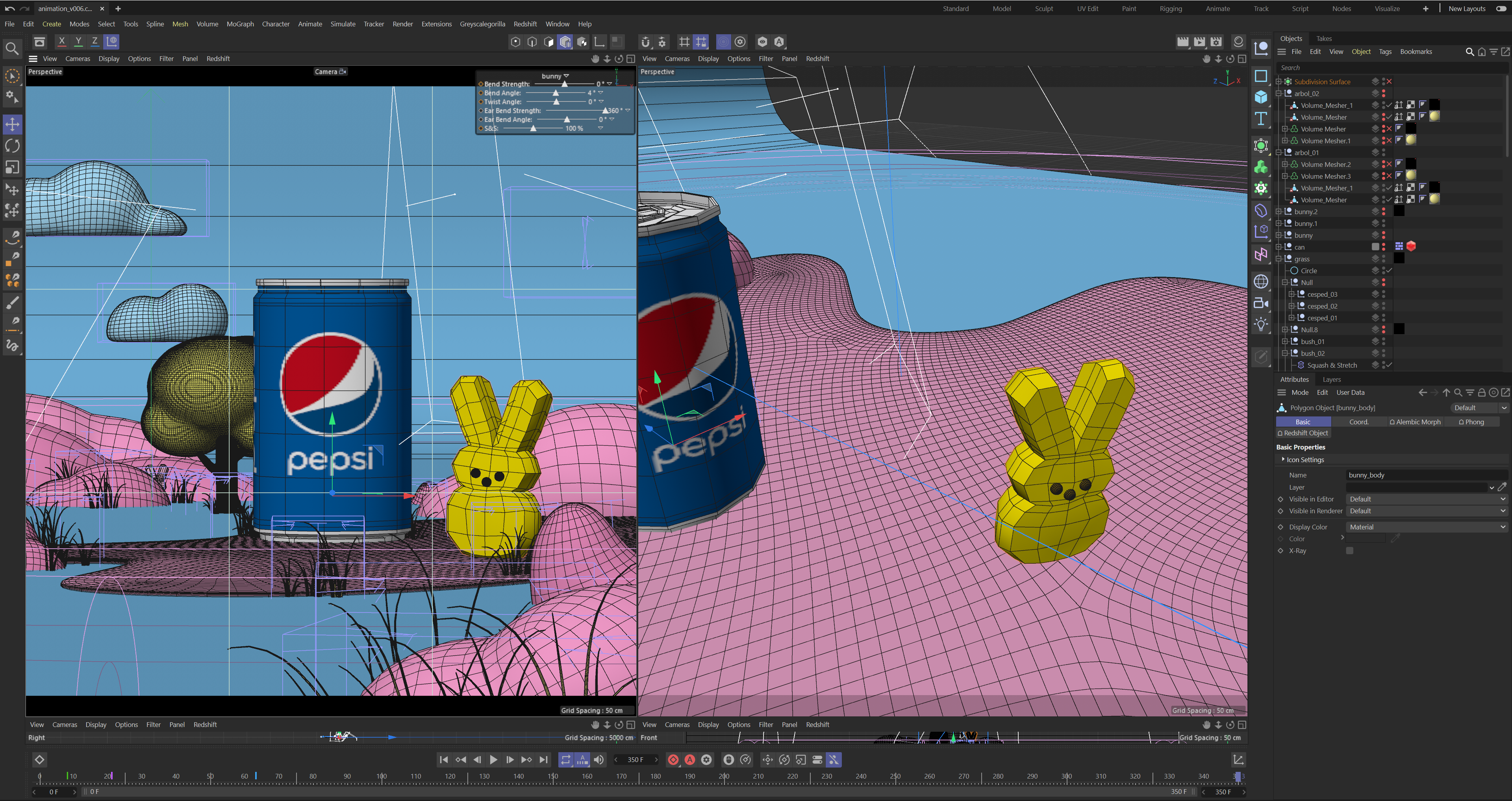Expand the bush_01 object

tap(1286, 342)
